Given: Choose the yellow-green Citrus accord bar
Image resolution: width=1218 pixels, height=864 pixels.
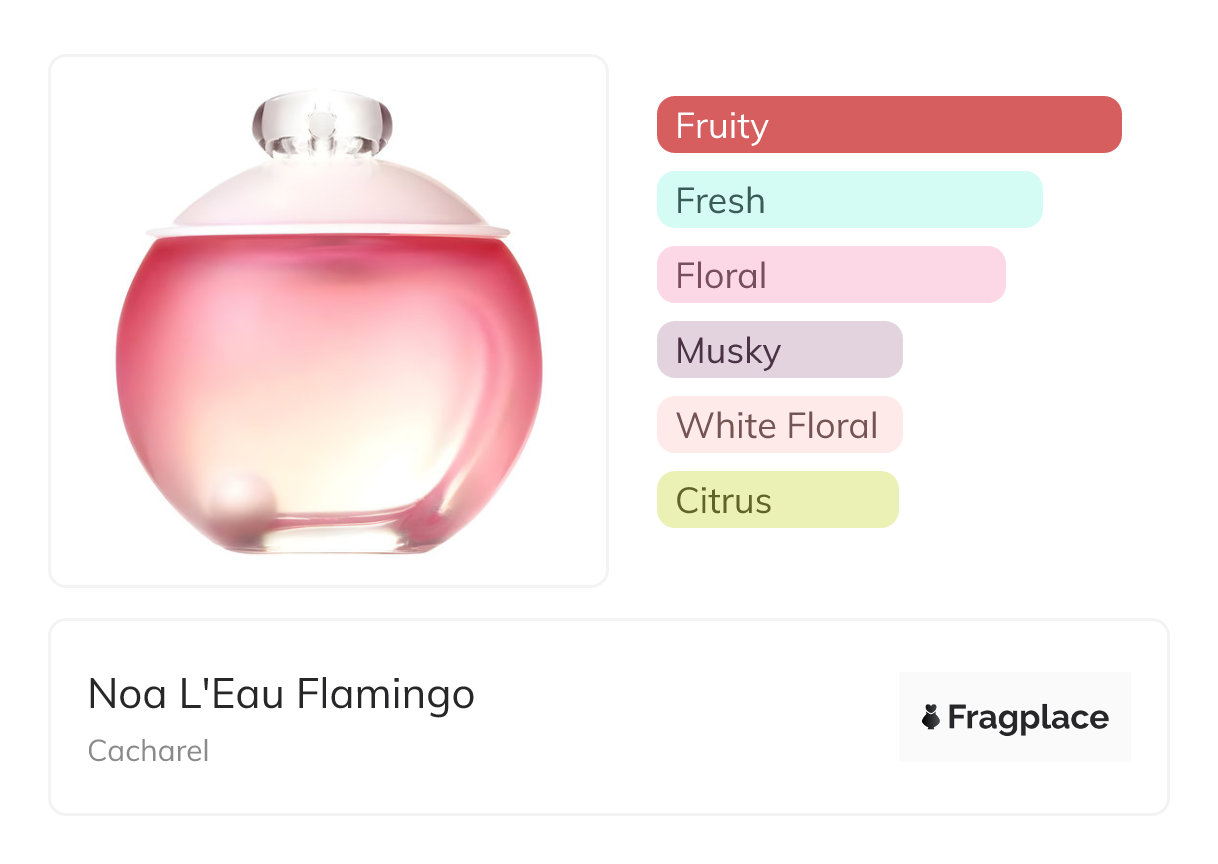Looking at the screenshot, I should coord(777,500).
